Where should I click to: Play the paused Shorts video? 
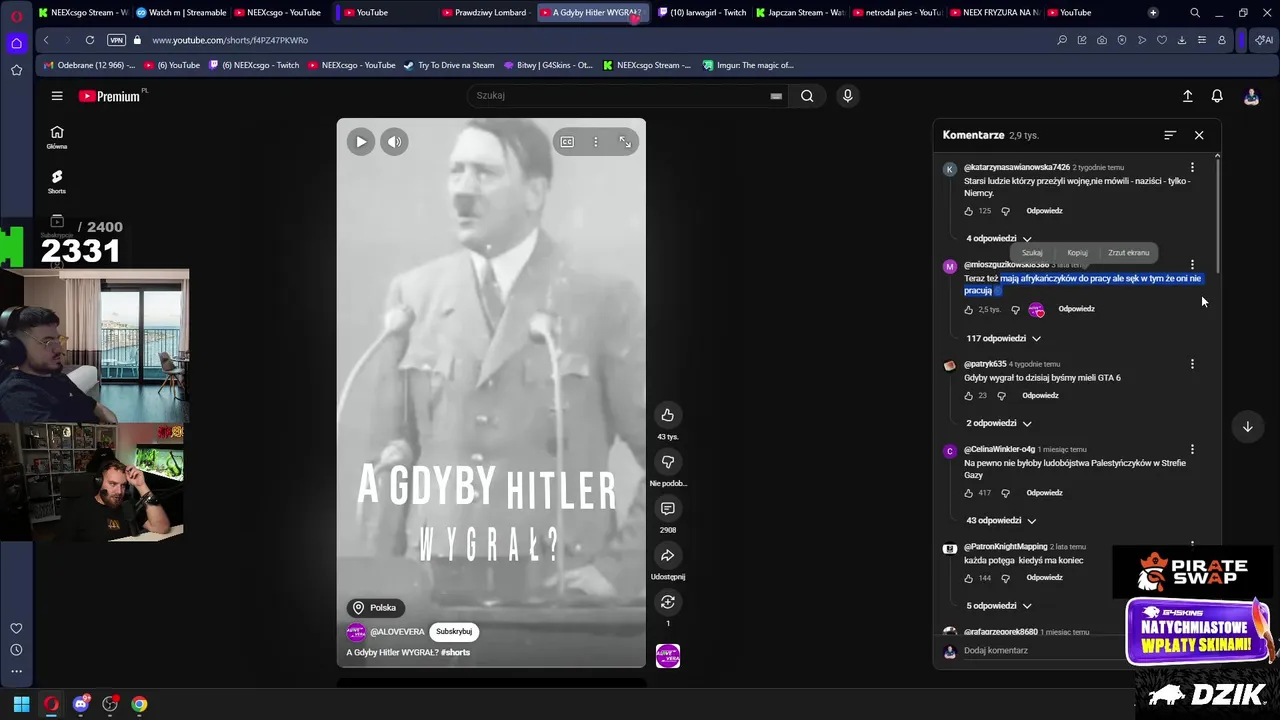point(361,142)
